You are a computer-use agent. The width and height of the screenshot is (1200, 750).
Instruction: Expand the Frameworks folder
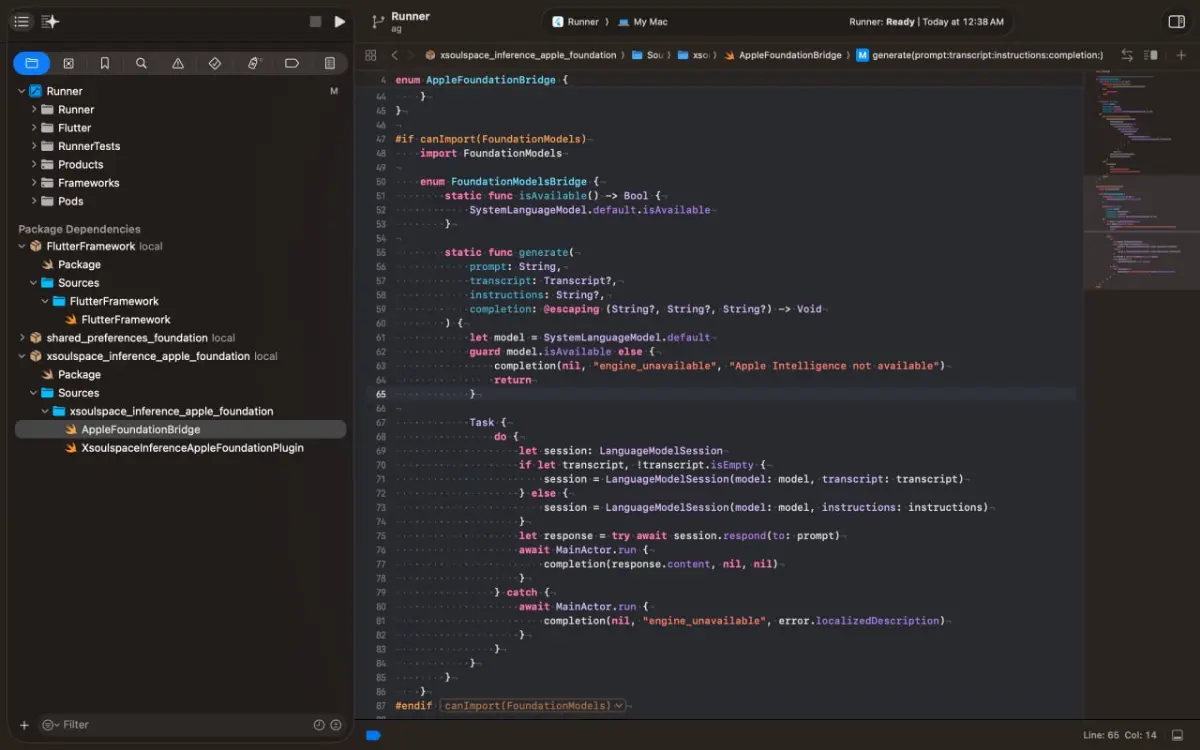pos(34,183)
